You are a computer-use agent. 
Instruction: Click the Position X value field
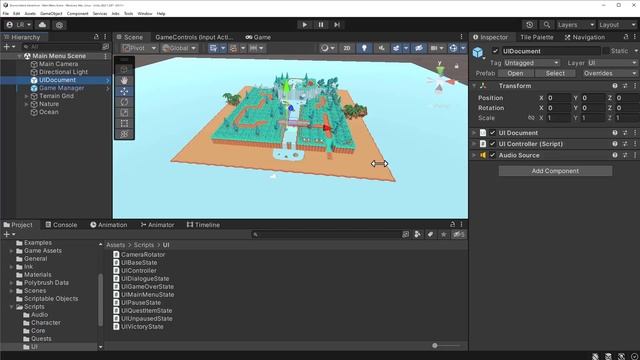(x=558, y=98)
